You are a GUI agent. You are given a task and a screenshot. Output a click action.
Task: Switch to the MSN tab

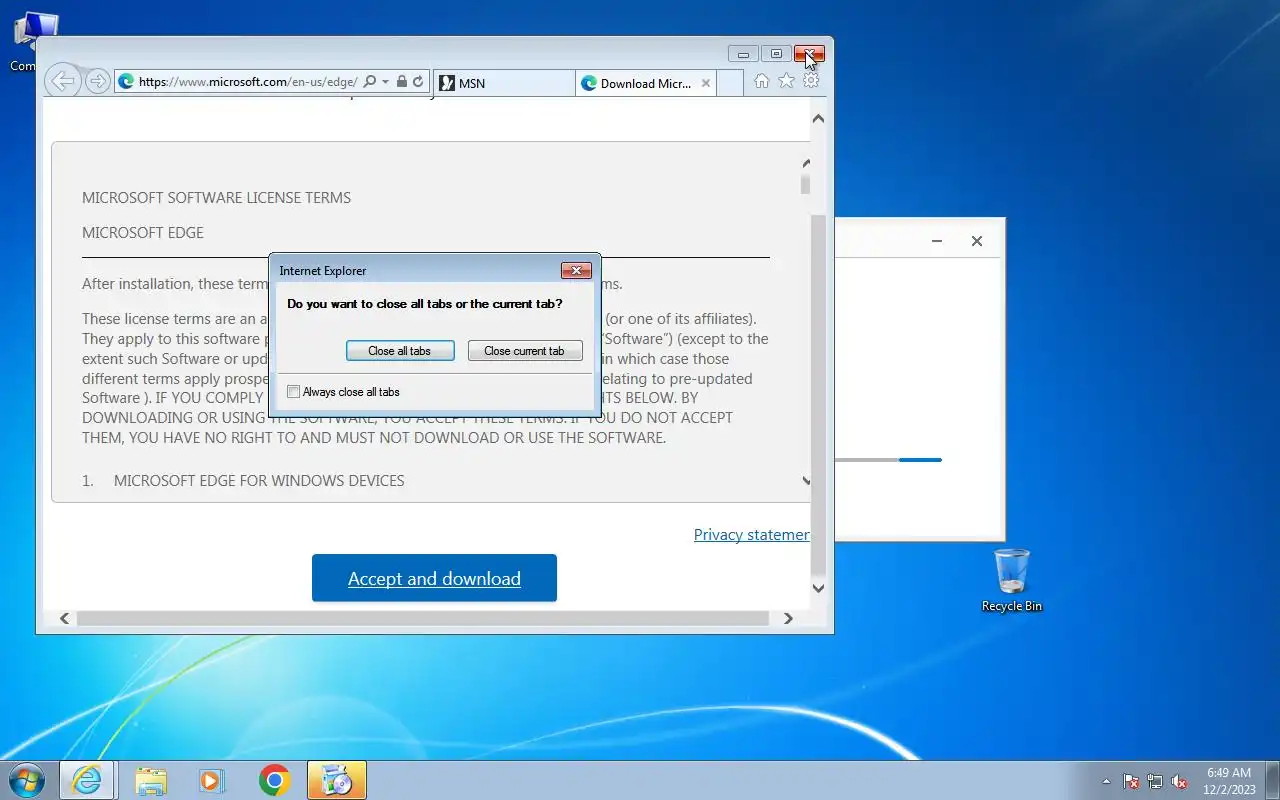click(x=504, y=83)
